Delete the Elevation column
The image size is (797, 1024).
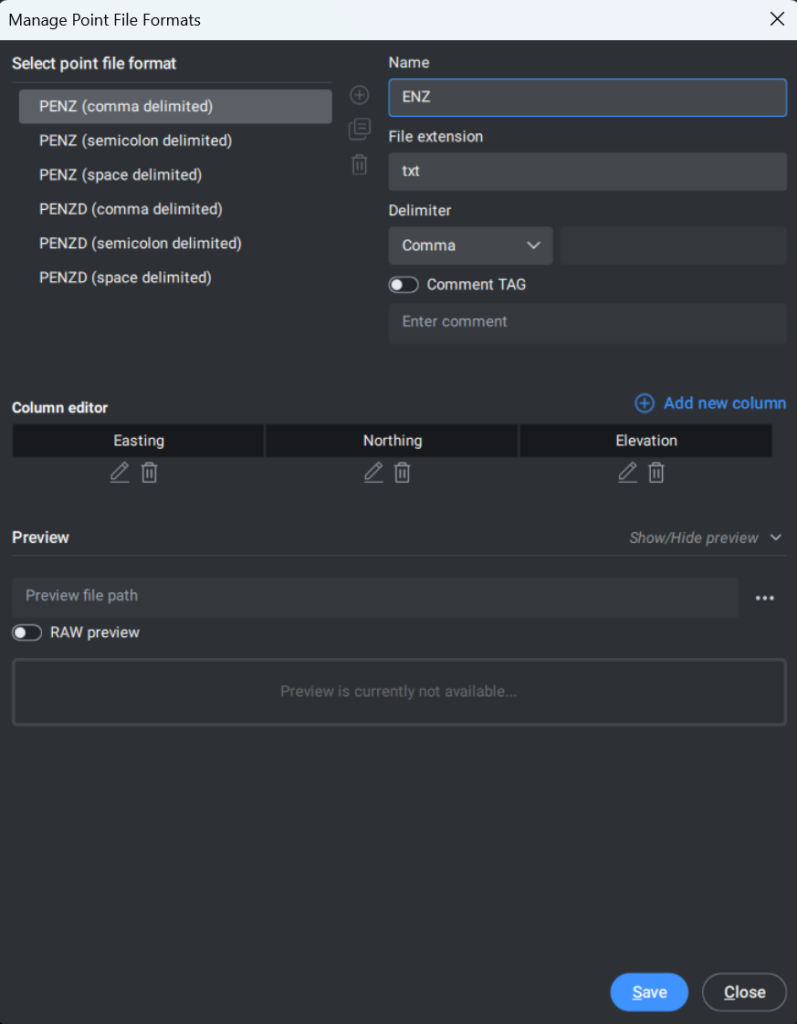657,472
